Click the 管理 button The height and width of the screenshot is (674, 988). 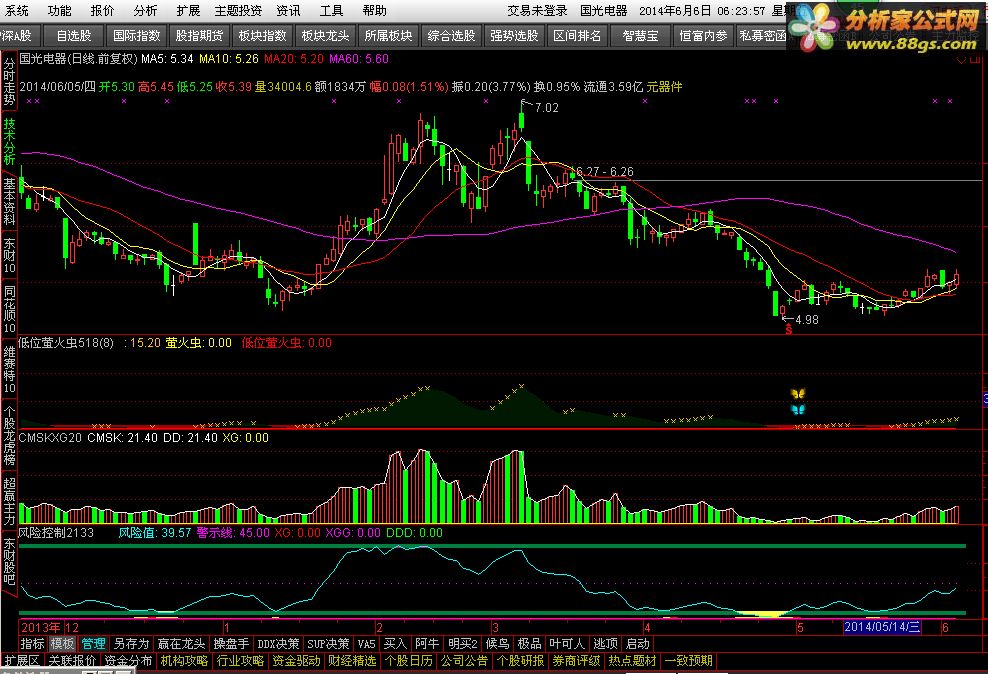click(93, 644)
